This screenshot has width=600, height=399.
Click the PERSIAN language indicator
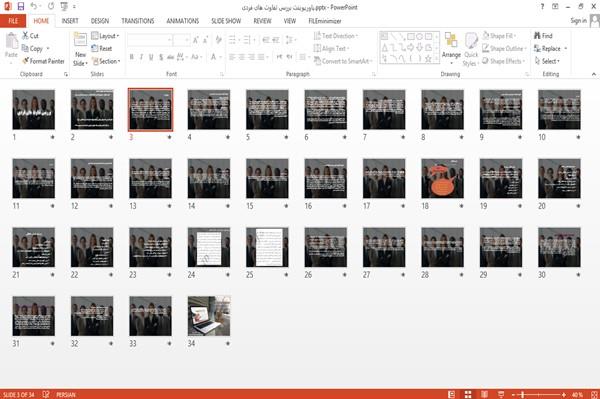pos(66,395)
